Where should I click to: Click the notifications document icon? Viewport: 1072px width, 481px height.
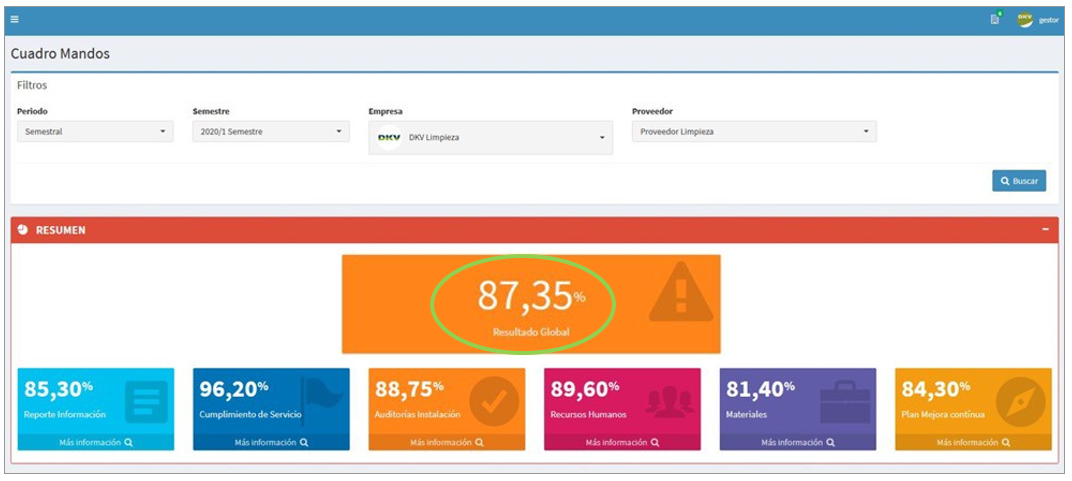coord(995,20)
